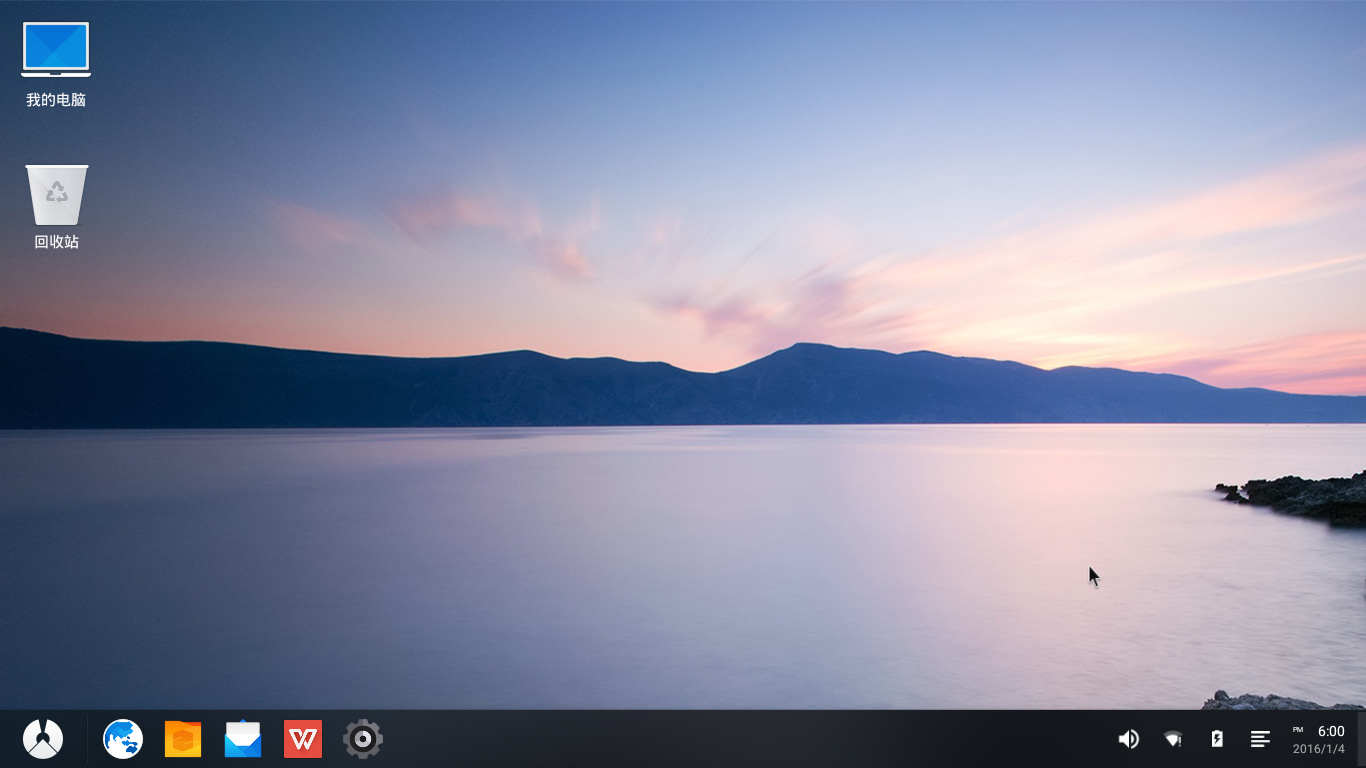Click the volume speaker tray icon
This screenshot has height=768, width=1366.
click(x=1128, y=739)
